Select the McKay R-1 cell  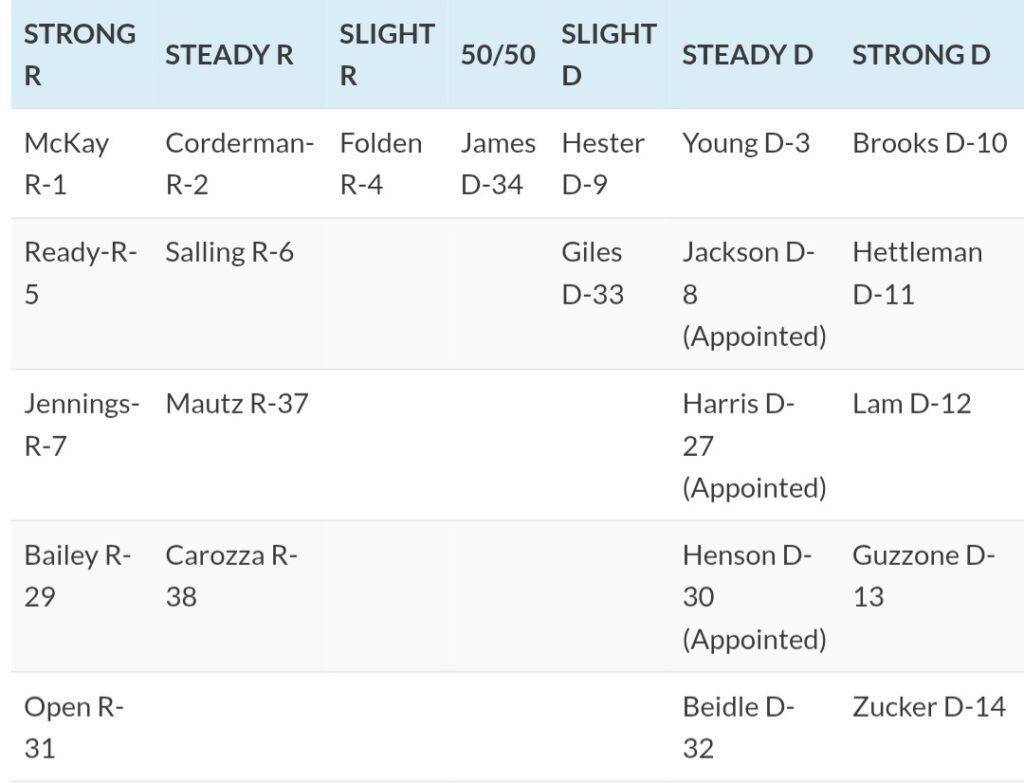point(66,163)
